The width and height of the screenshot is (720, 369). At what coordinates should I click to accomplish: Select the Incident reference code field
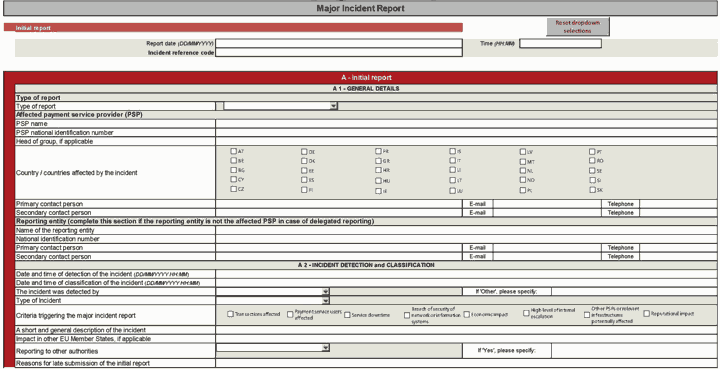pos(339,52)
